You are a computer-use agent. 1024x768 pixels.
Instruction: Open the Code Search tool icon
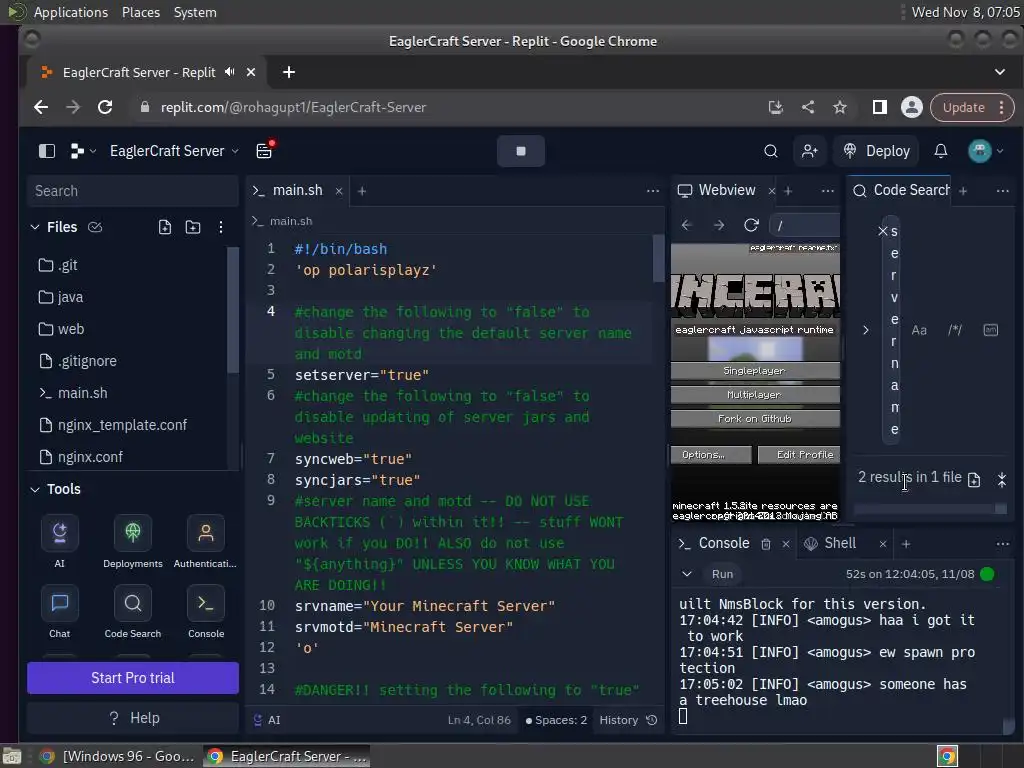133,612
